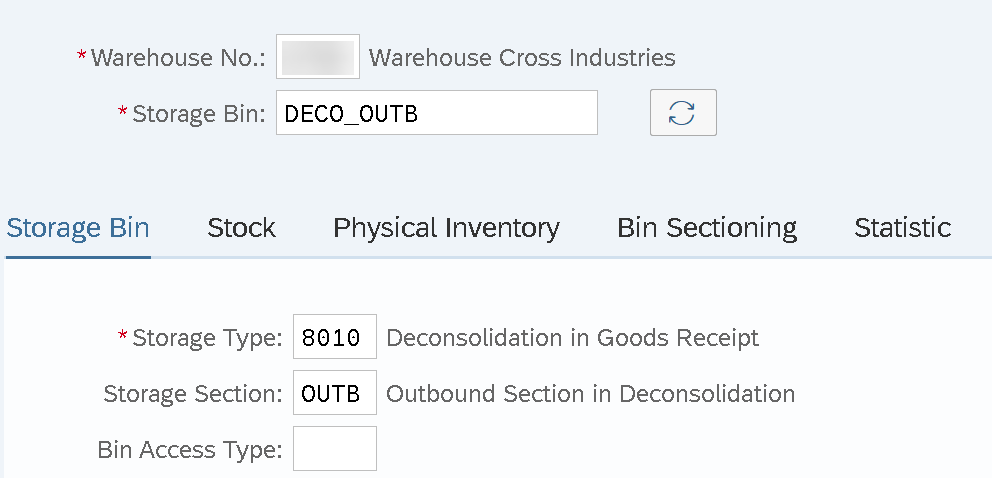Switch to the Stock tab
Screen dimensions: 992x478
[241, 228]
